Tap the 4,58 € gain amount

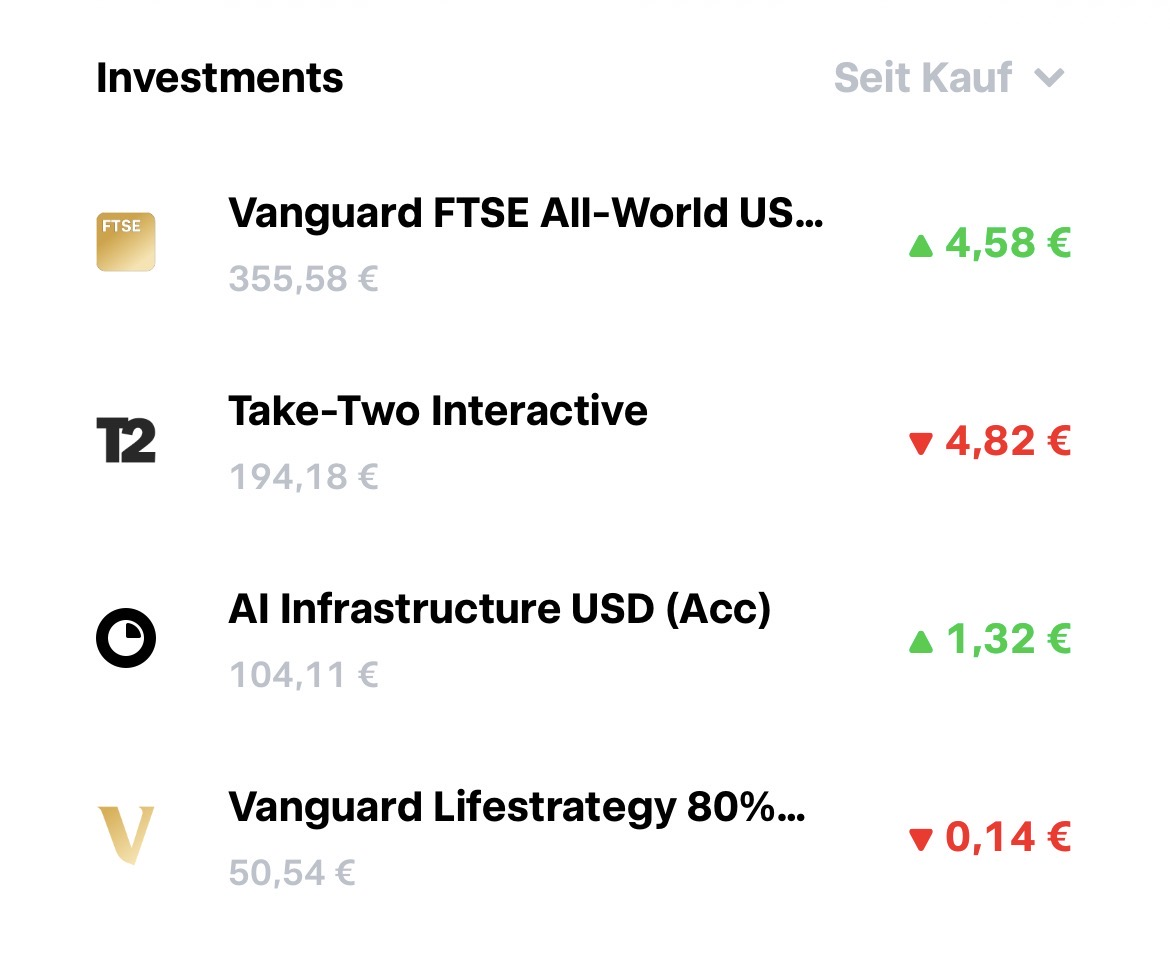(x=1008, y=244)
